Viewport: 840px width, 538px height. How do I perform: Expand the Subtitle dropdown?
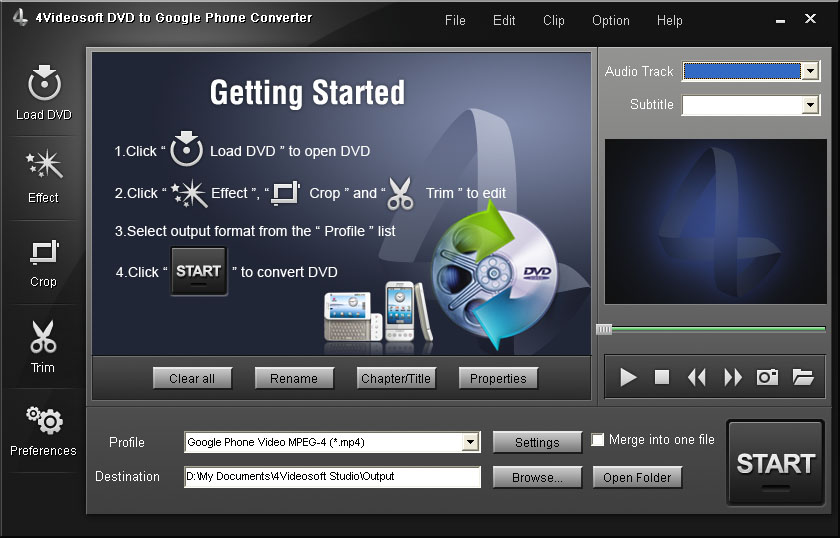coord(810,104)
